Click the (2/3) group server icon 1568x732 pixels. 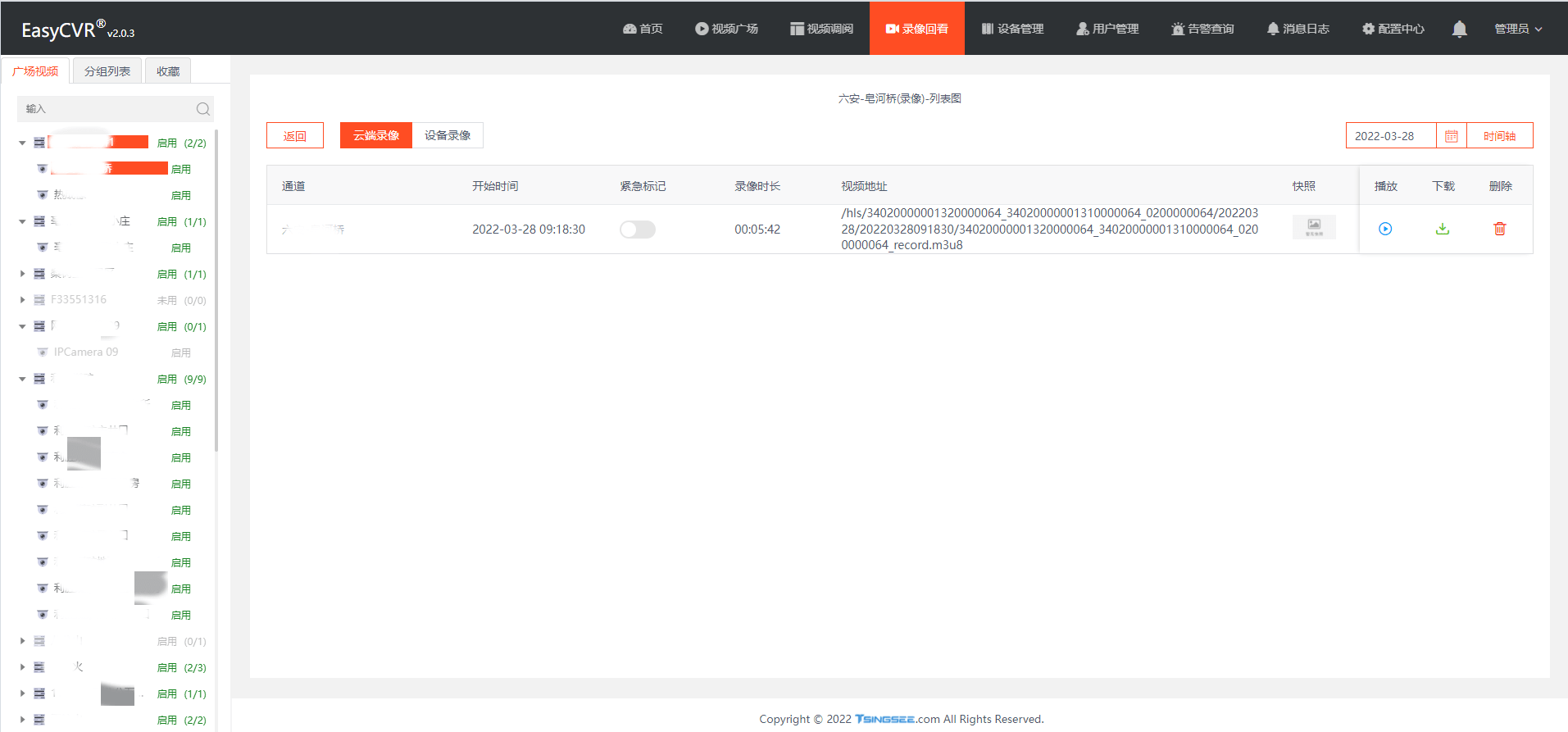click(x=39, y=667)
